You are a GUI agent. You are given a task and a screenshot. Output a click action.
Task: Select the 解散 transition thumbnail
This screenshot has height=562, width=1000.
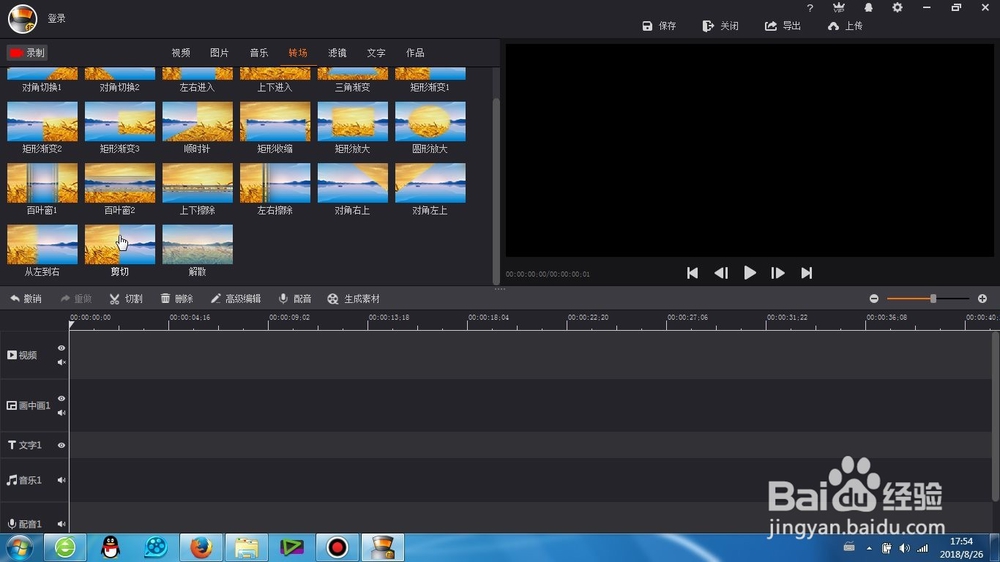point(198,244)
